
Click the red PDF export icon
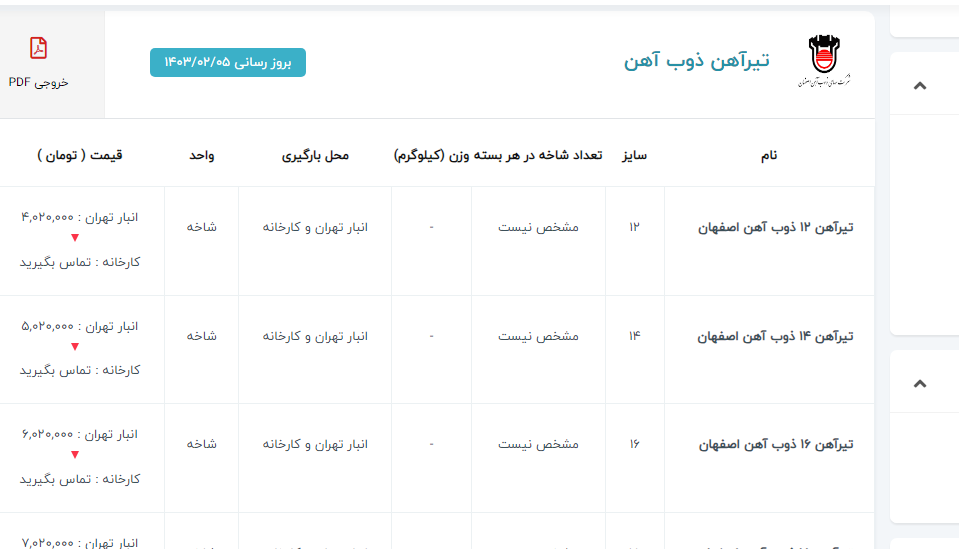[38, 48]
